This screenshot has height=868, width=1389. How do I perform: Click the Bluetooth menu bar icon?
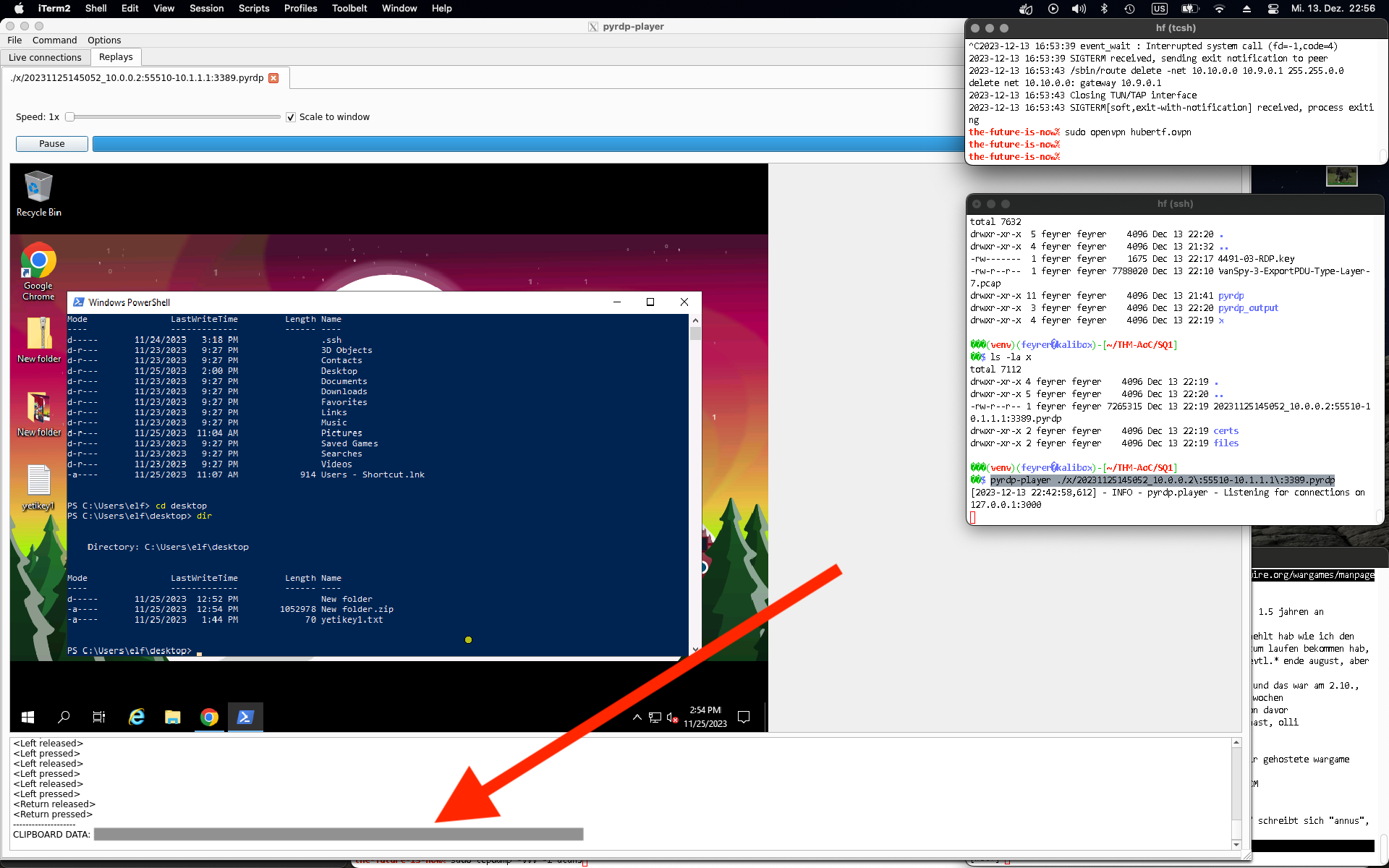tap(1104, 9)
